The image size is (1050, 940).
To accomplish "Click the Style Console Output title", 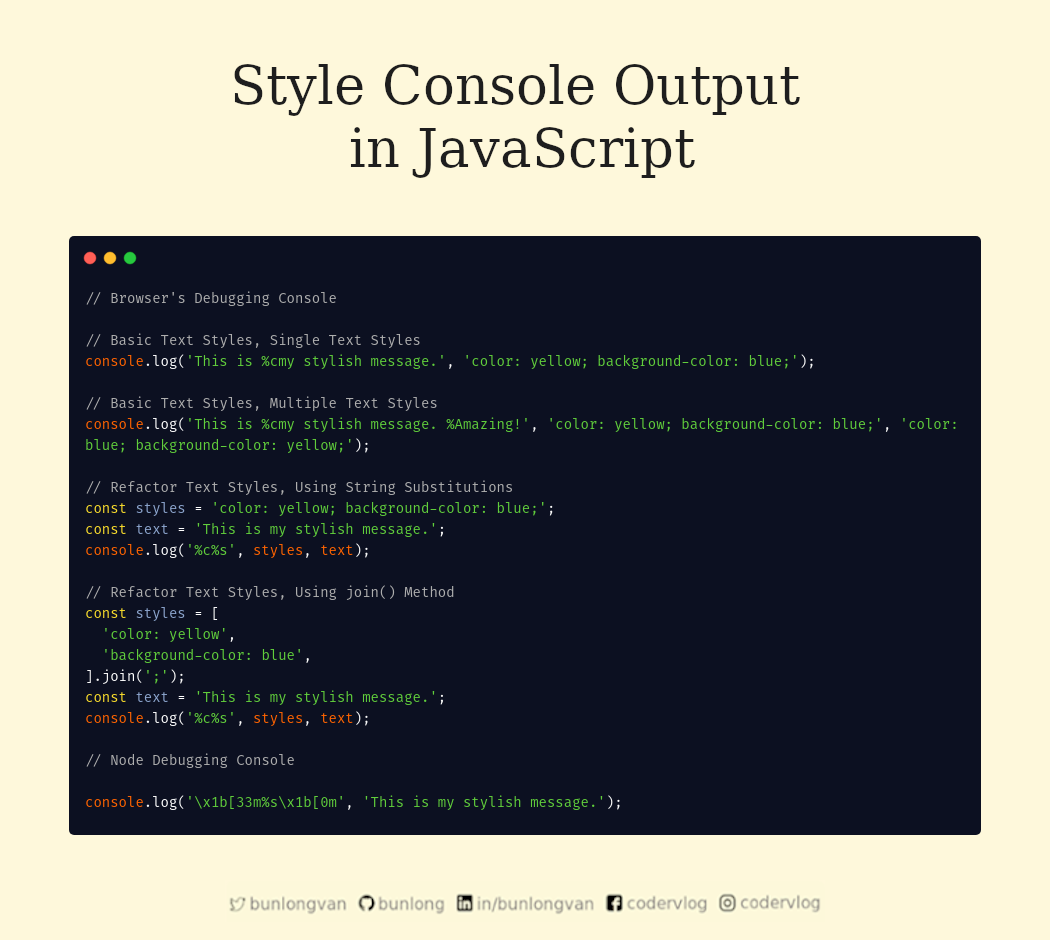I will pyautogui.click(x=516, y=87).
